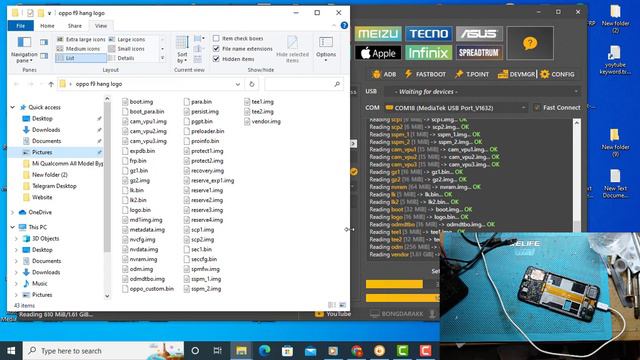Viewport: 640px width, 360px height.
Task: Open Task View on taskbar
Action: pyautogui.click(x=217, y=351)
